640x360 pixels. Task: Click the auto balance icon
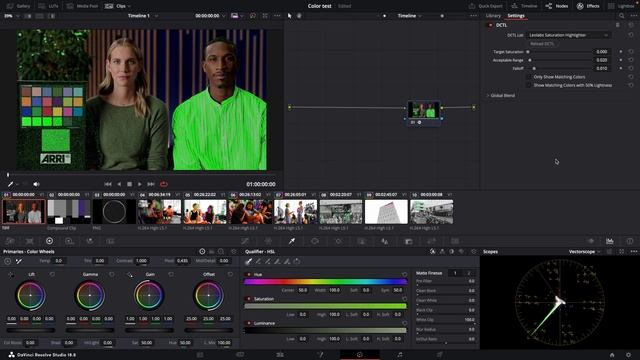tap(7, 261)
